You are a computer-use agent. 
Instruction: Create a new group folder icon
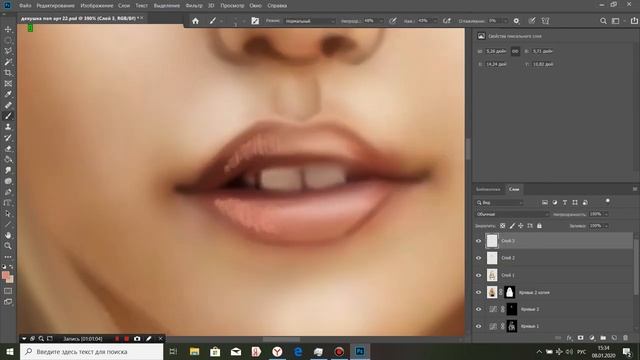pos(603,338)
